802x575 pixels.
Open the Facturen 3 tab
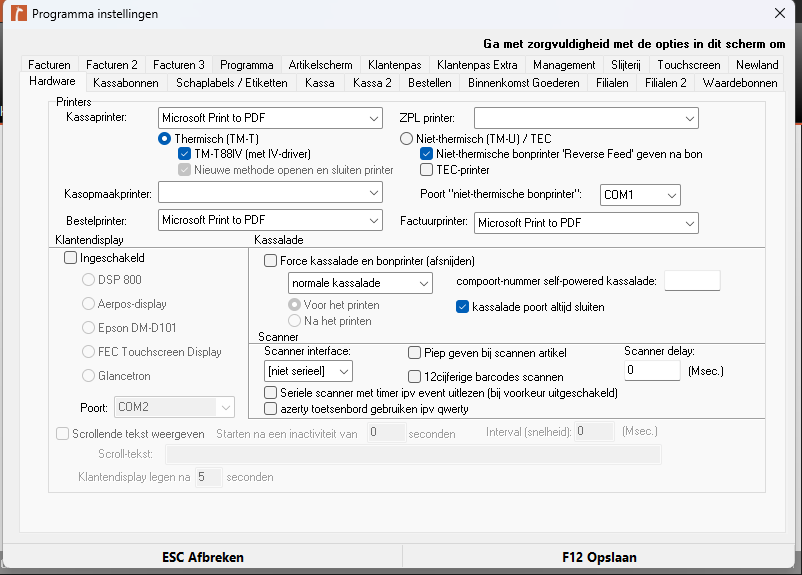click(179, 65)
